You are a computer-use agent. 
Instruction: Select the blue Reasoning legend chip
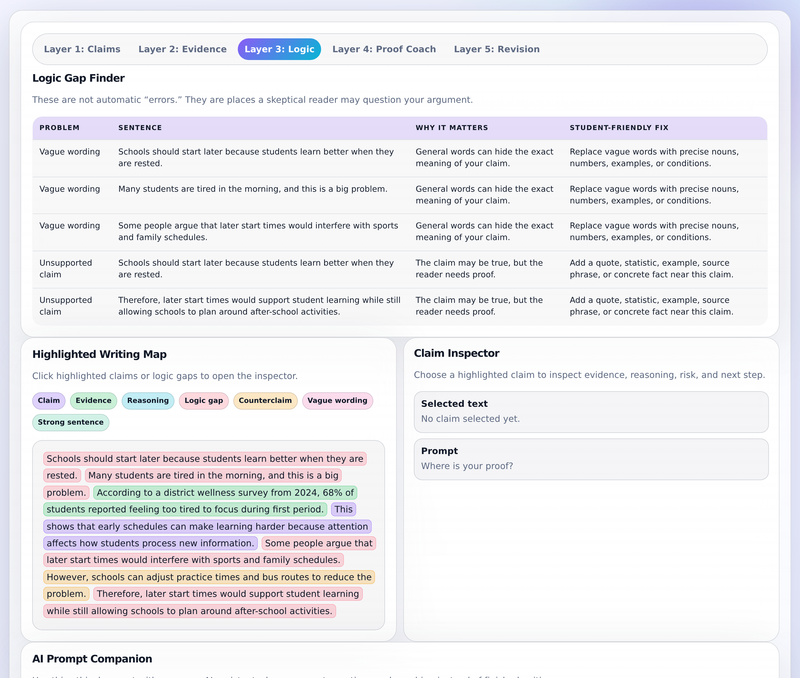[x=148, y=400]
